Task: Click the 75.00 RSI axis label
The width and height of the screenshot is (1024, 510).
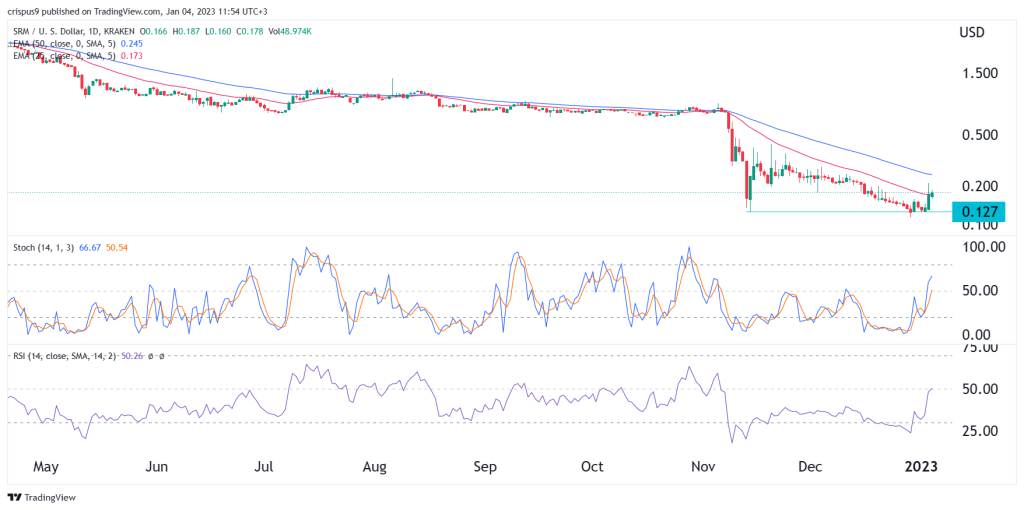Action: click(980, 347)
